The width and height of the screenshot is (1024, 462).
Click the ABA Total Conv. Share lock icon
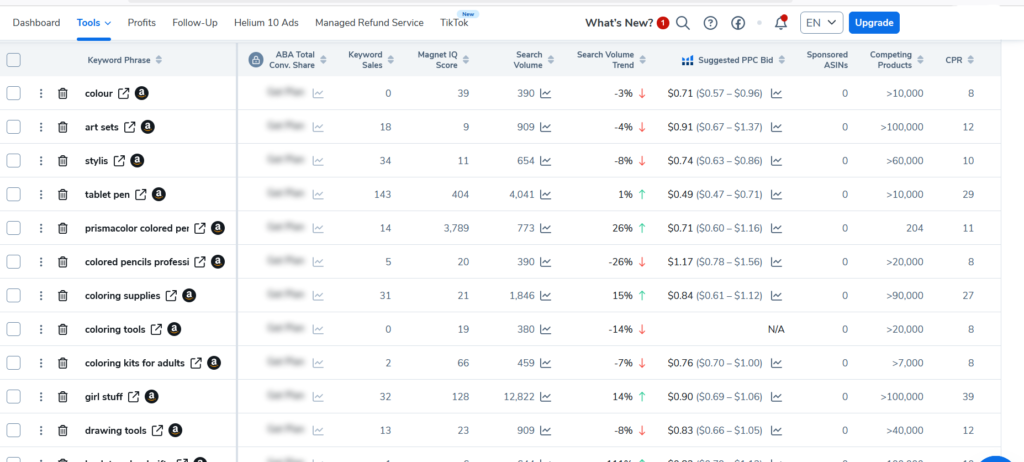(x=256, y=60)
